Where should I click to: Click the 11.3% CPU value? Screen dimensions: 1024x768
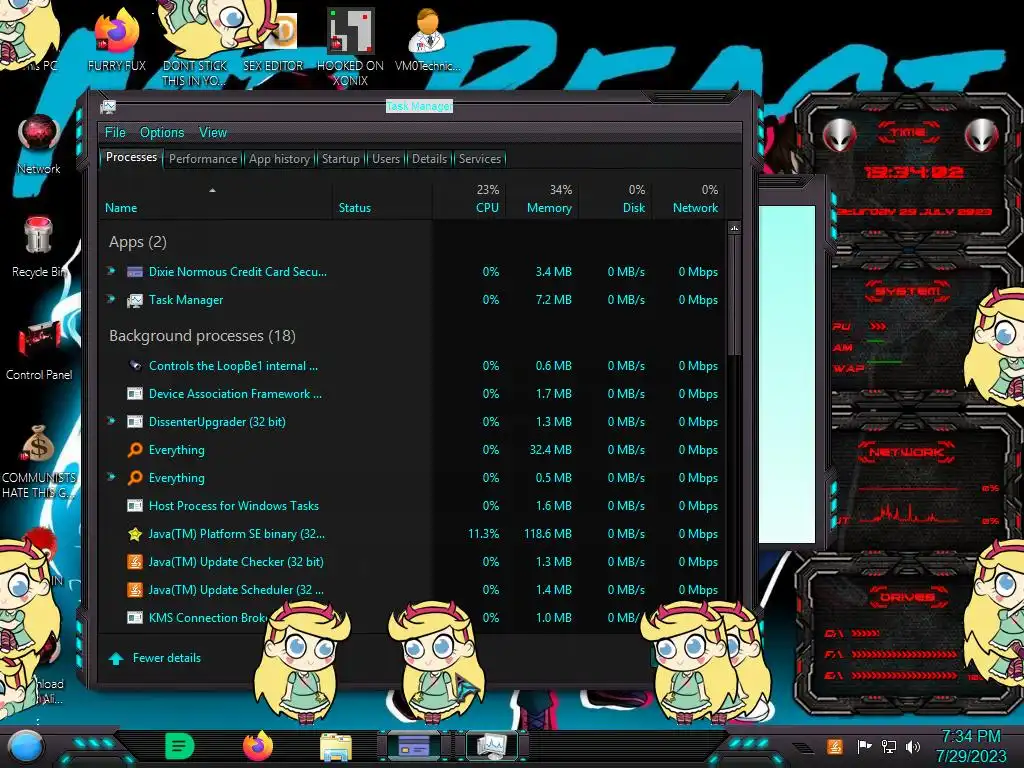(x=483, y=534)
